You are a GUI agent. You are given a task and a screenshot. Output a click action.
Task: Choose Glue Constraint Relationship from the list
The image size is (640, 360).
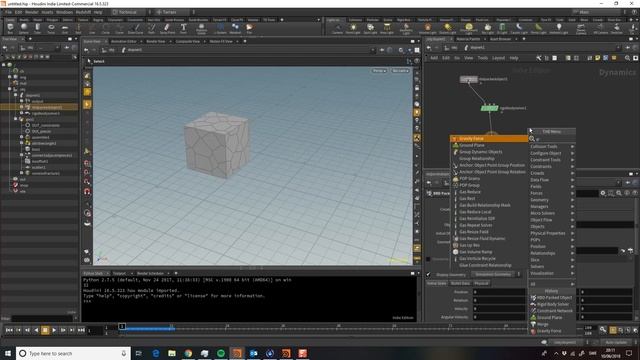point(489,265)
